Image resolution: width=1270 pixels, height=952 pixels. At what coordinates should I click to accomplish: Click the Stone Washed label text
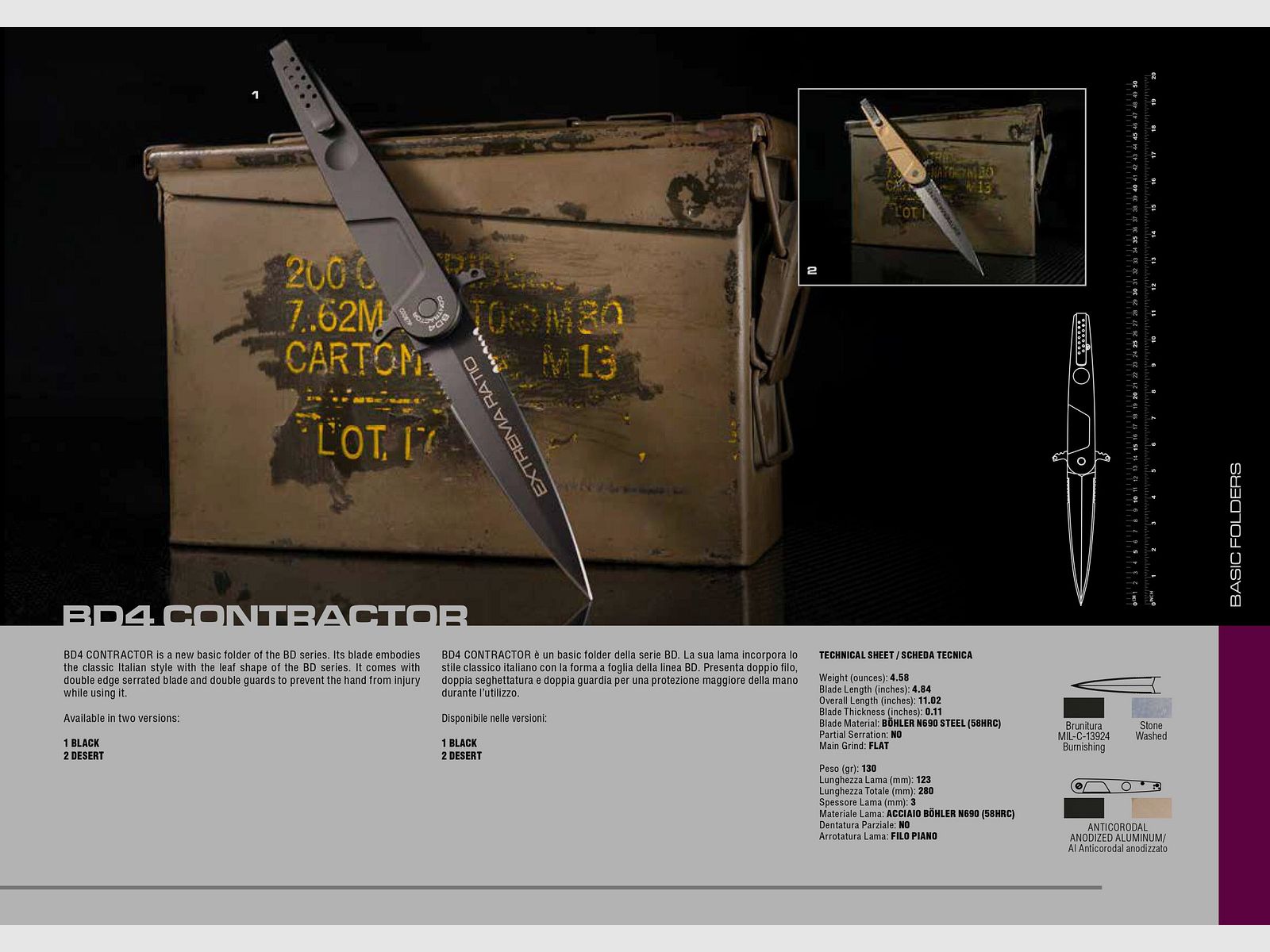[x=1151, y=731]
